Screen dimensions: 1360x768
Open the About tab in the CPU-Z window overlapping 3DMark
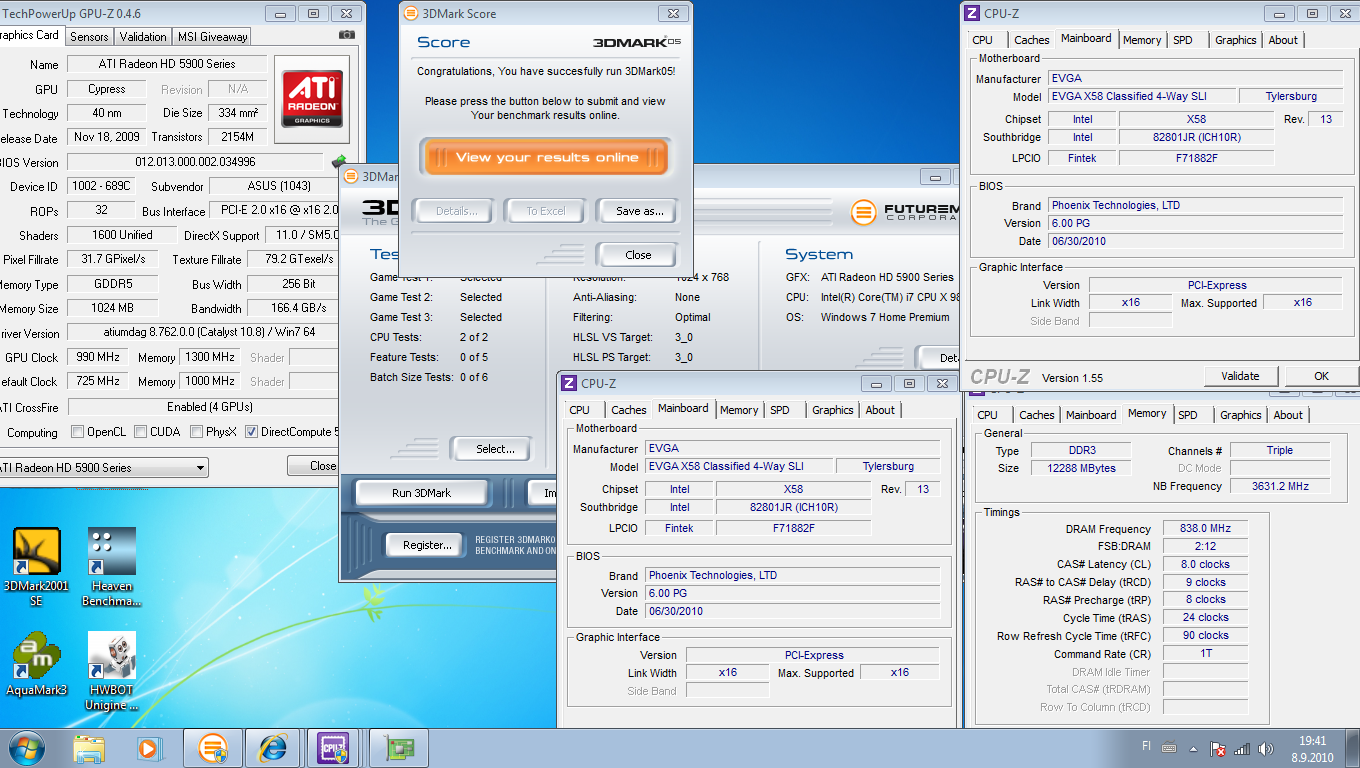pos(880,410)
